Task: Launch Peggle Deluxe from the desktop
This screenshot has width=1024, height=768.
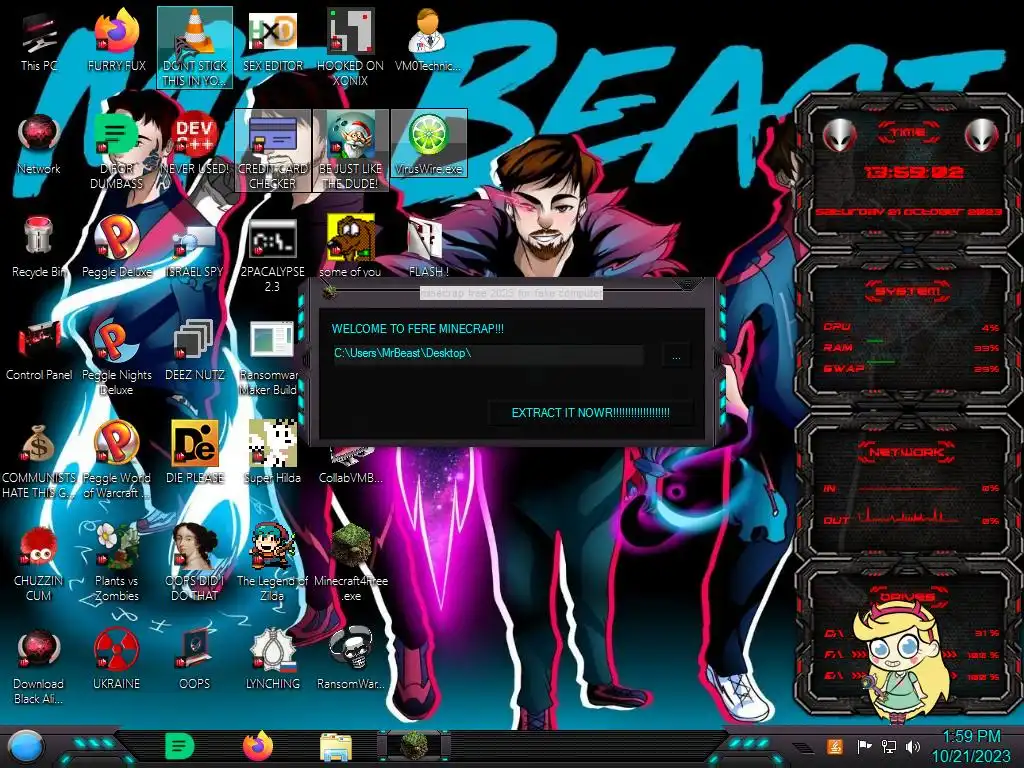Action: (116, 247)
